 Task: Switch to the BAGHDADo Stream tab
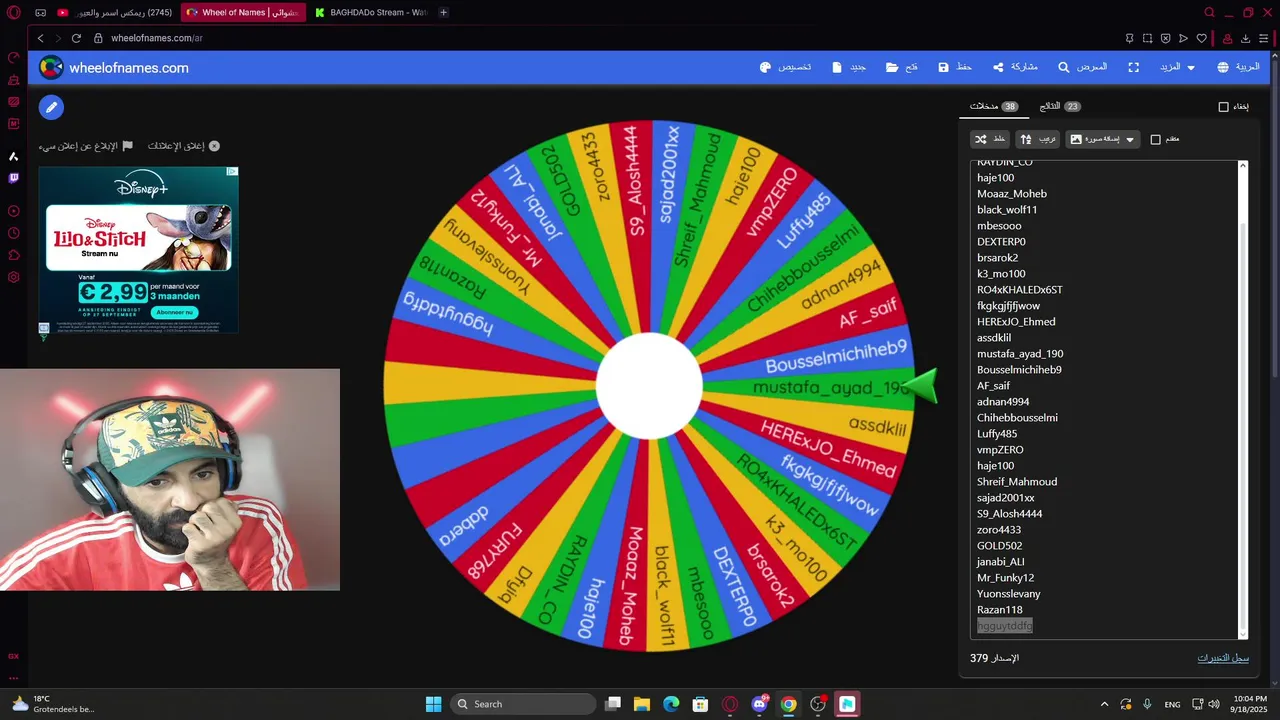click(x=370, y=12)
